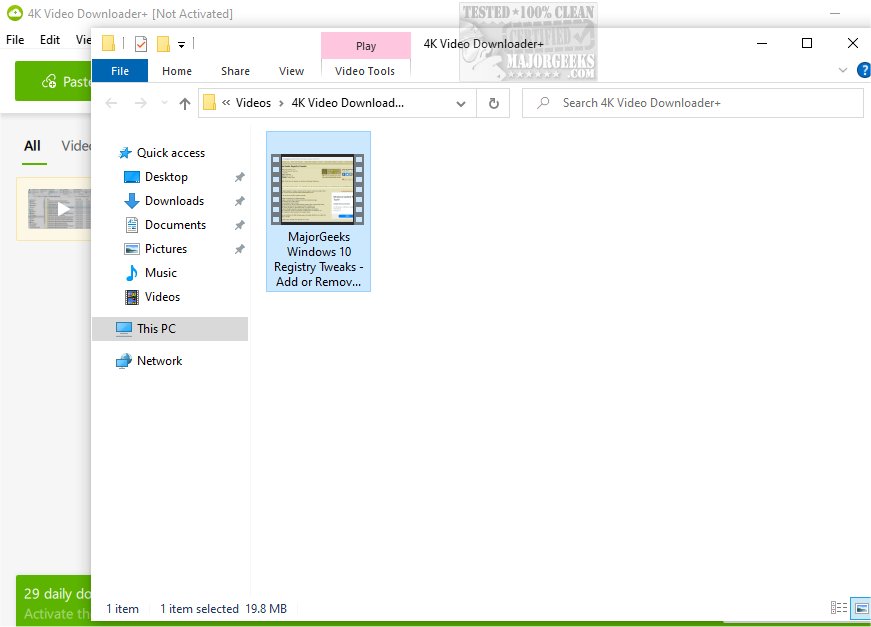Click the folder icon in Explorer title bar

[108, 43]
